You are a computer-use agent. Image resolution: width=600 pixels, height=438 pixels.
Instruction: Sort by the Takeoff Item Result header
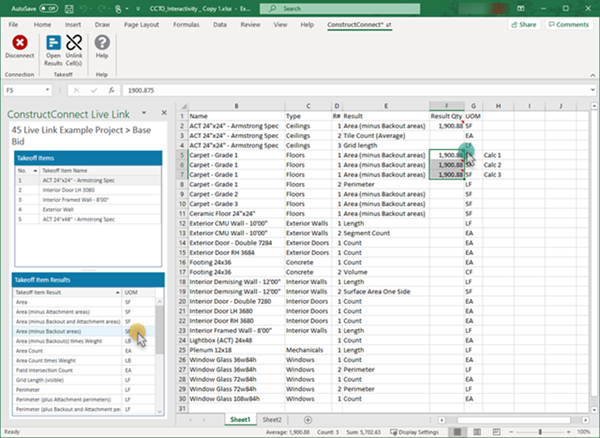[67, 292]
